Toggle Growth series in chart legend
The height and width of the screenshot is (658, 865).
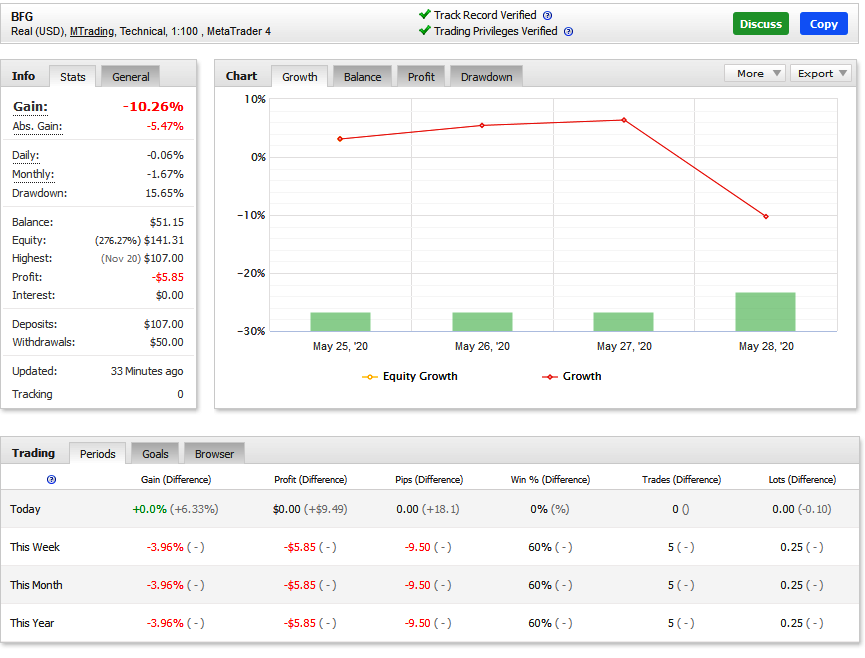click(572, 376)
